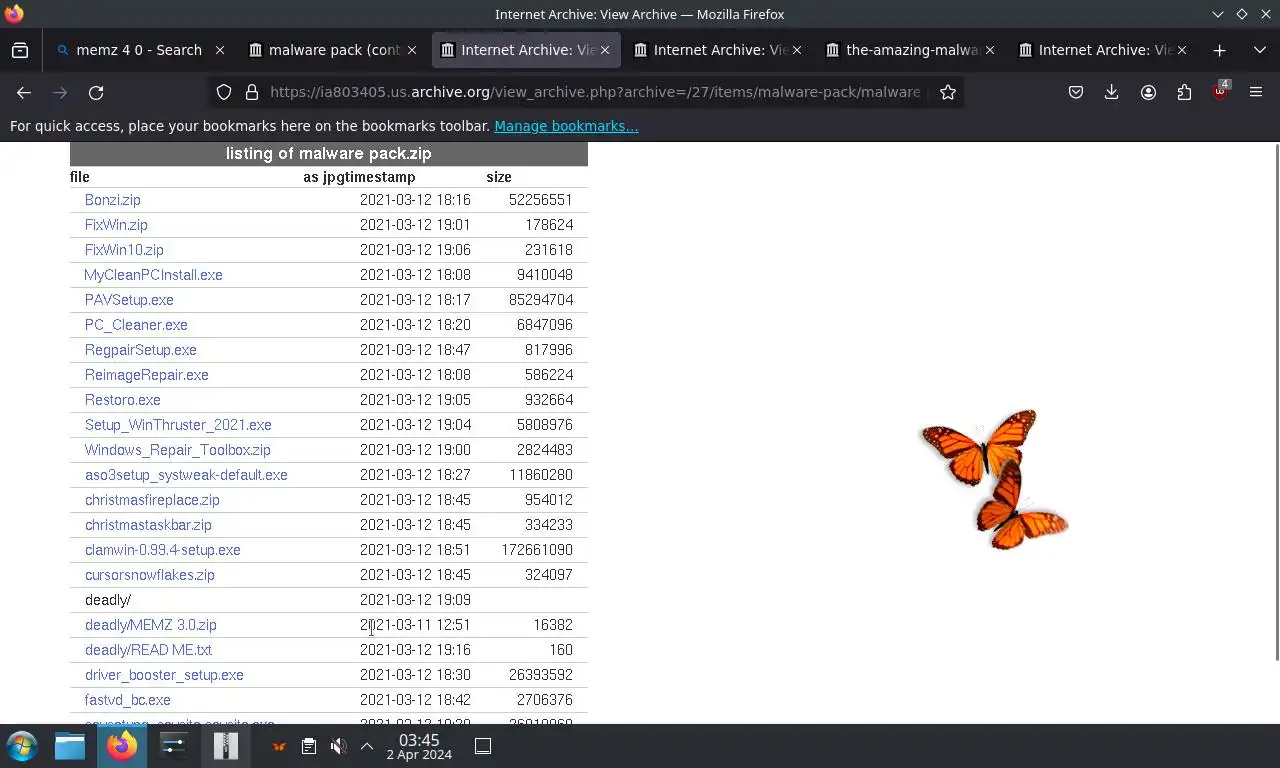The width and height of the screenshot is (1280, 768).
Task: Open the Bonzi.zip file link
Action: pos(113,200)
